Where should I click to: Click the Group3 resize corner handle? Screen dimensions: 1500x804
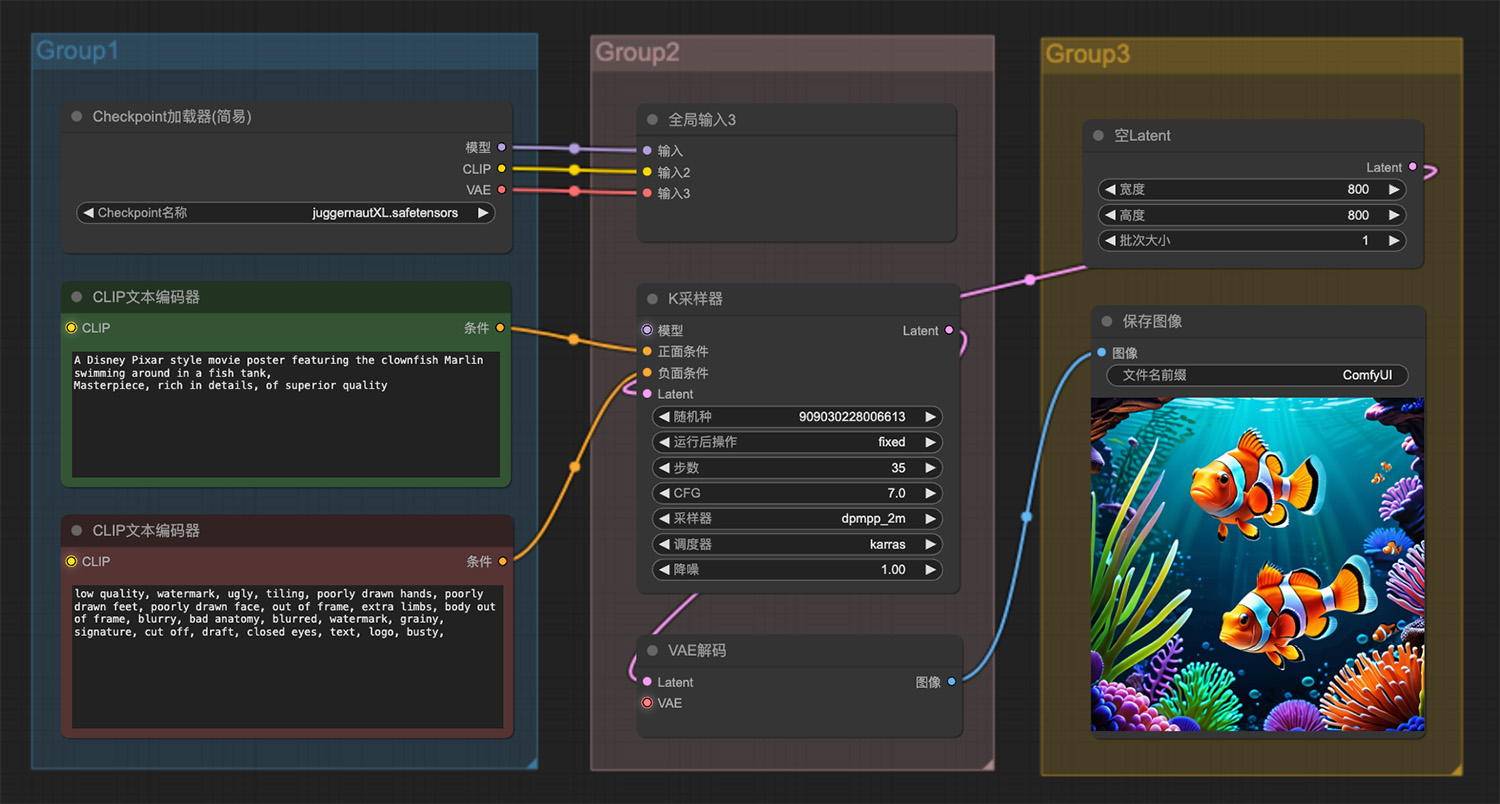[1457, 769]
